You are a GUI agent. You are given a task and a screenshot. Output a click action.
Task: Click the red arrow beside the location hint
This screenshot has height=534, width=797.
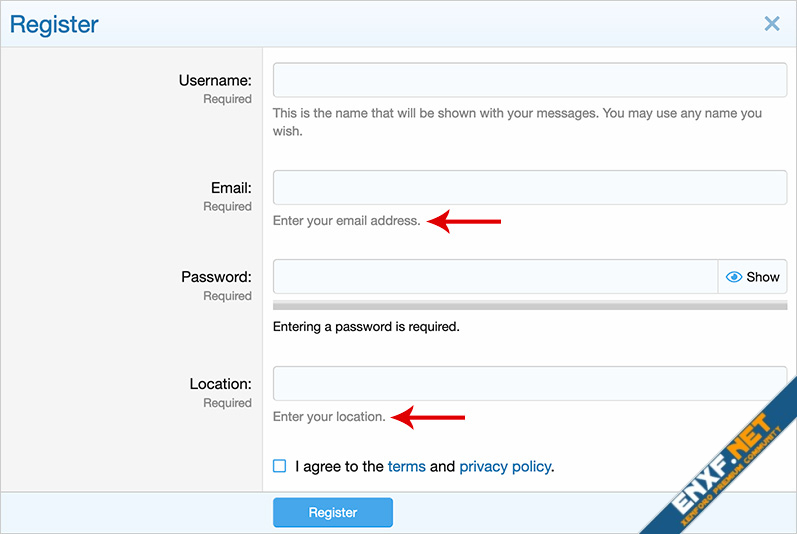point(428,417)
